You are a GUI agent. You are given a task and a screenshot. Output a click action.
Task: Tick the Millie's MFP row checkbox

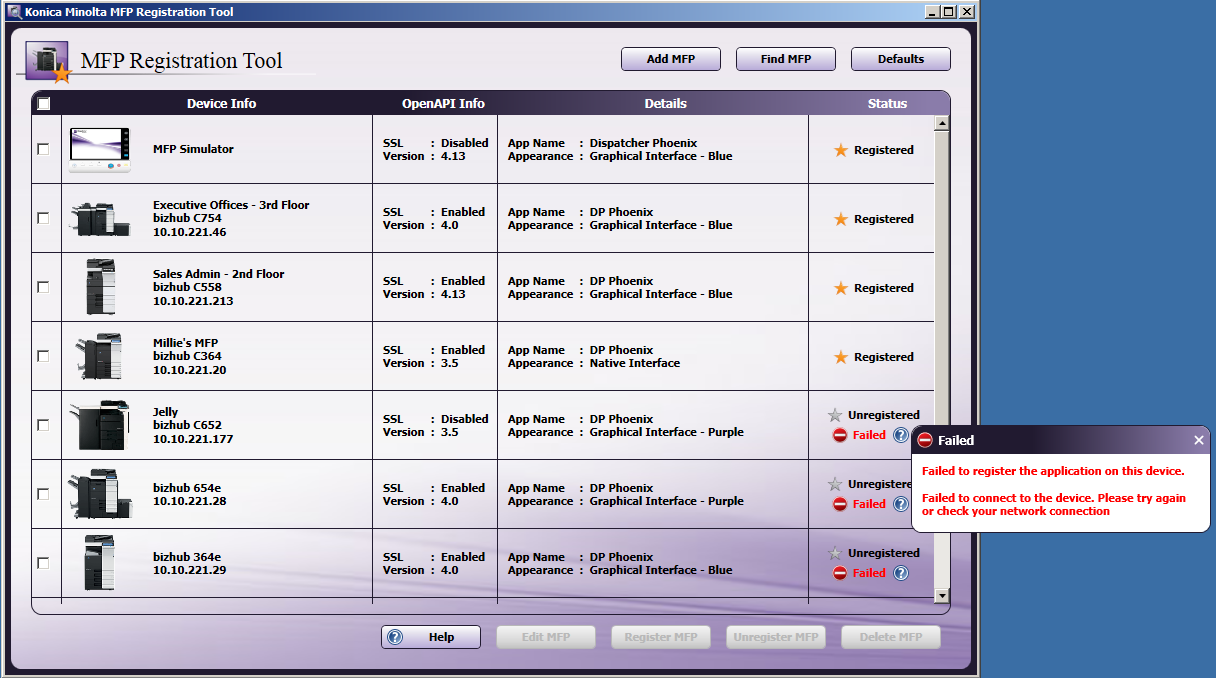[x=43, y=356]
